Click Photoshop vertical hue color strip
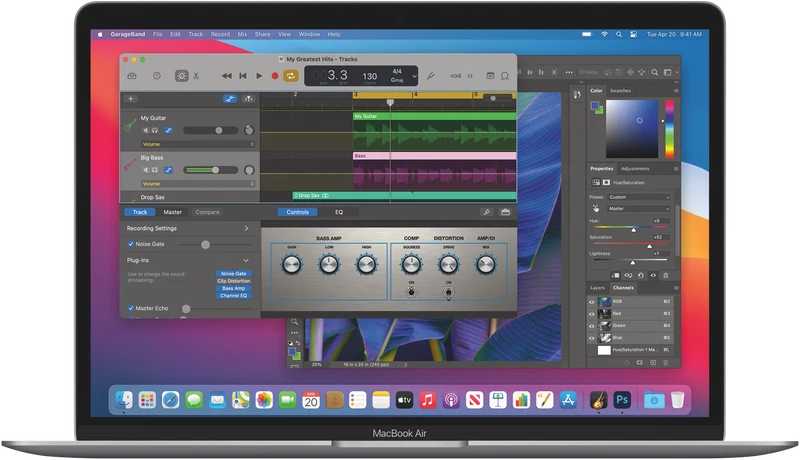This screenshot has height=460, width=800. pos(669,129)
